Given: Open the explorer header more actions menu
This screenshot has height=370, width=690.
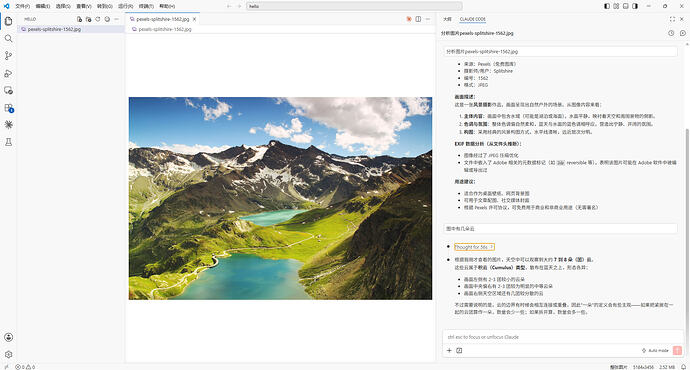Looking at the screenshot, I should (116, 19).
